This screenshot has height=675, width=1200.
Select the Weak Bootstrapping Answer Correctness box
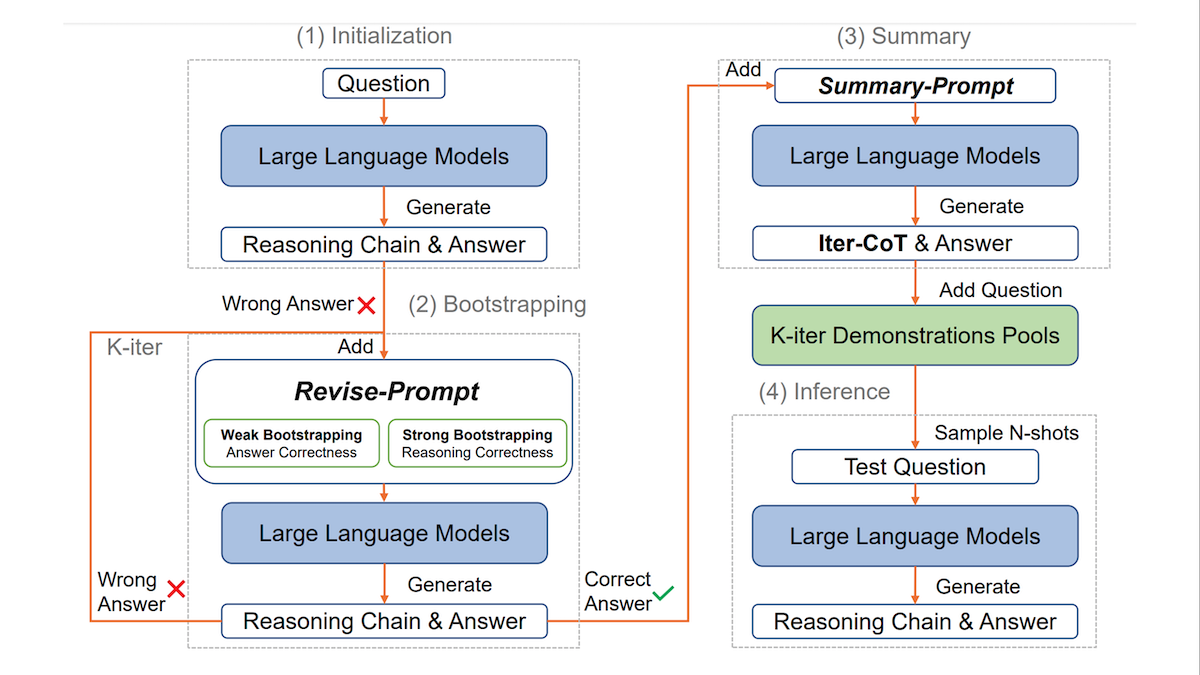291,443
